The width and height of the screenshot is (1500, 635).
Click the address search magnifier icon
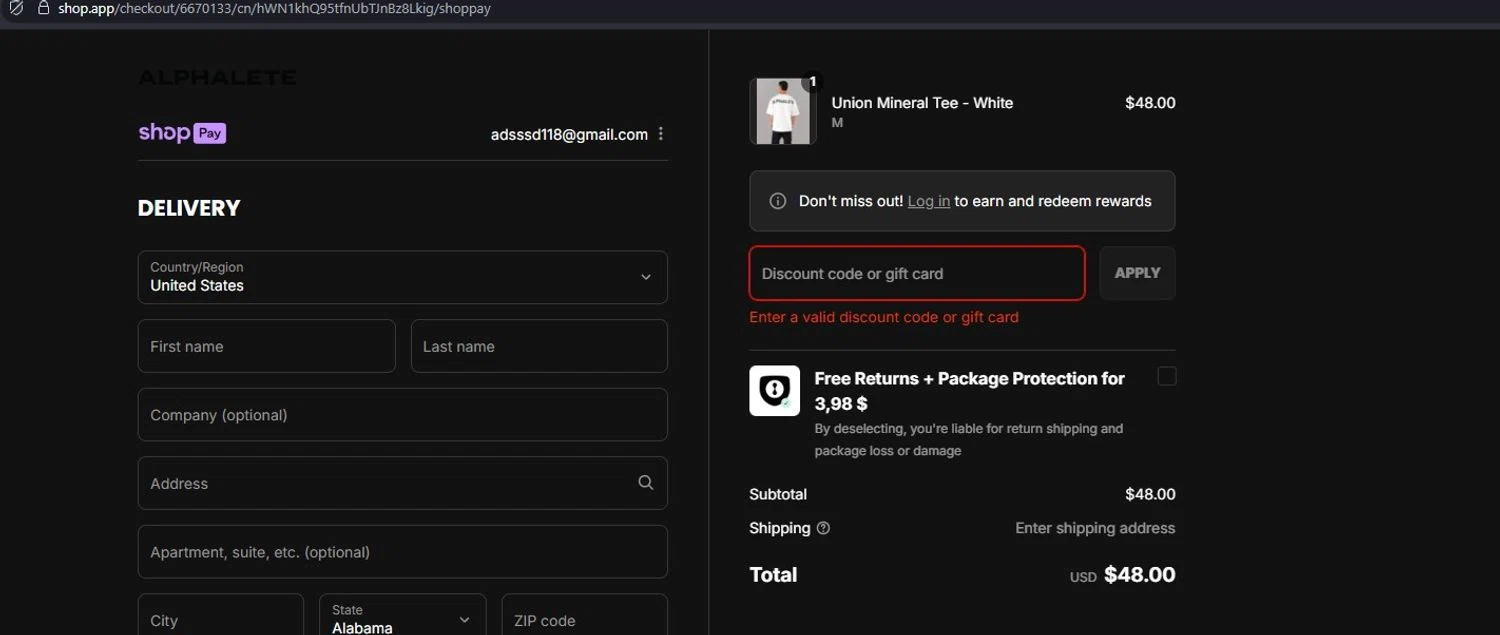646,483
